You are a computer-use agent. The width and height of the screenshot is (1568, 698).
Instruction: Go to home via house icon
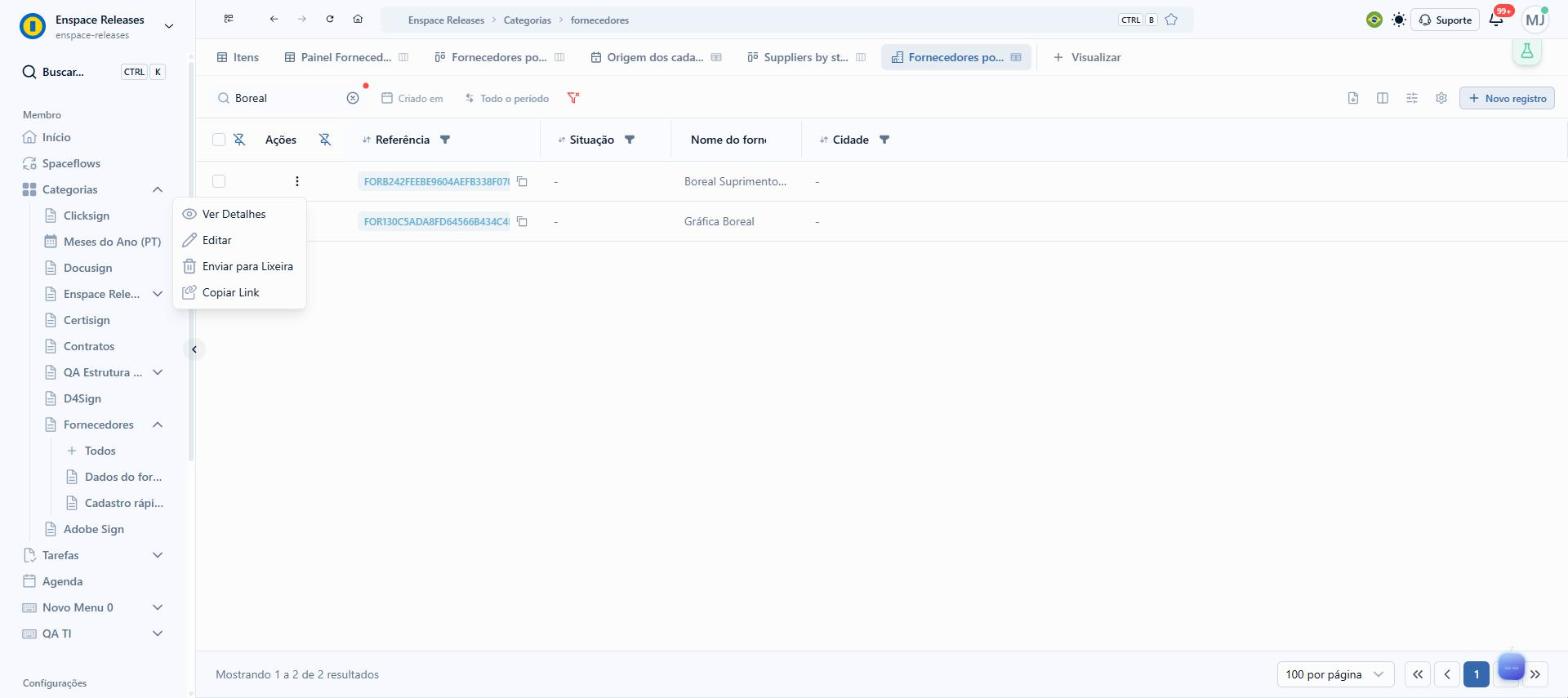(x=358, y=19)
